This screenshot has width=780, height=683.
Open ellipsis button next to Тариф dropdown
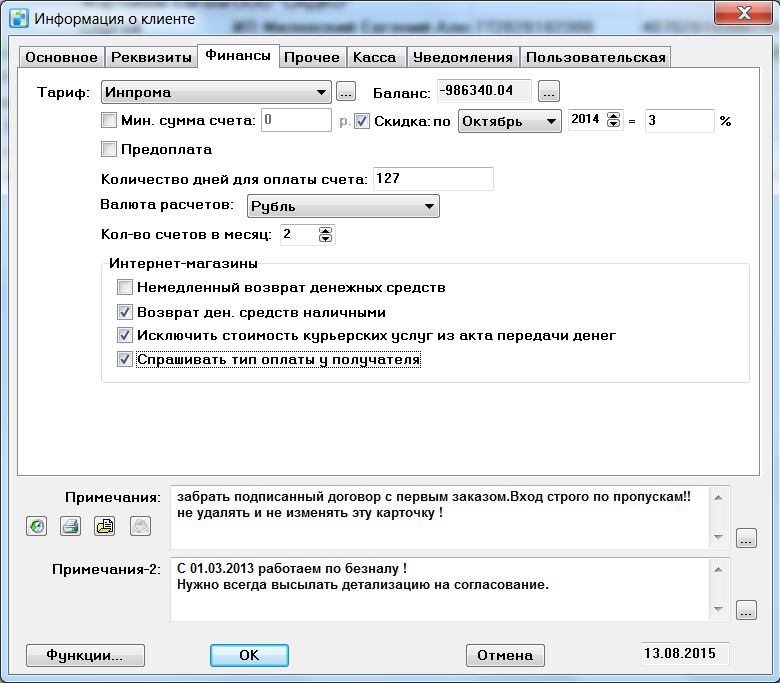[346, 92]
